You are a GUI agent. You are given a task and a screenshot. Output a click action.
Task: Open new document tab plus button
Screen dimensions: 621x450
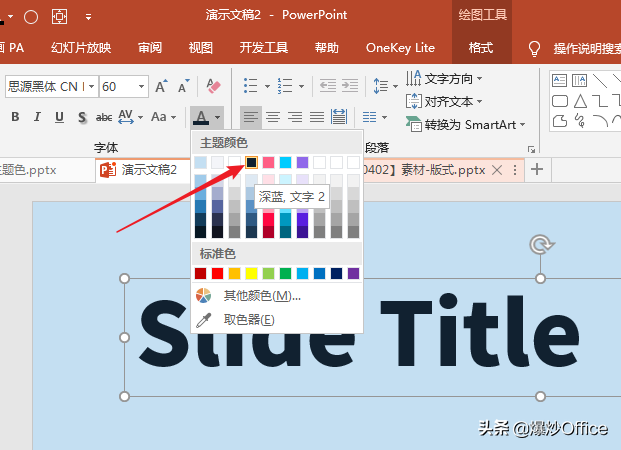click(x=537, y=170)
